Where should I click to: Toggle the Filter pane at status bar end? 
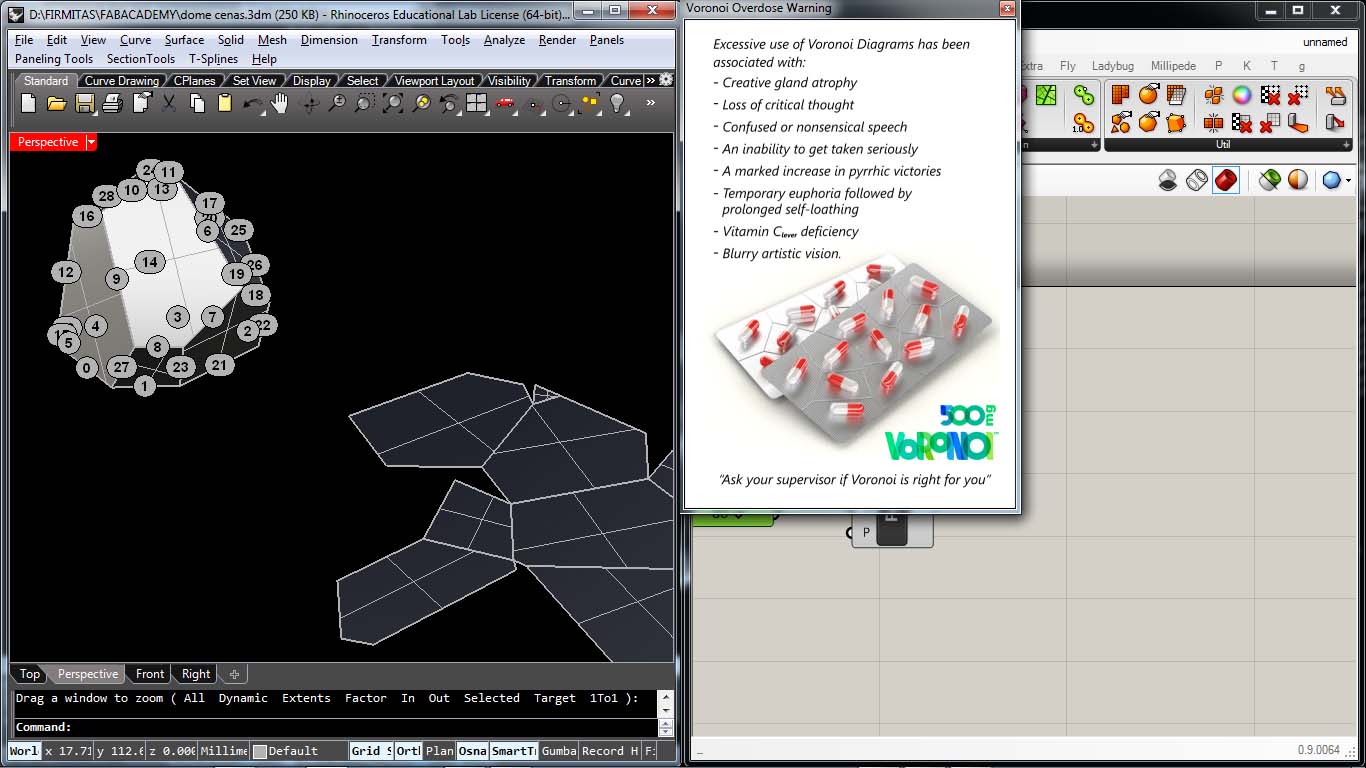(649, 751)
